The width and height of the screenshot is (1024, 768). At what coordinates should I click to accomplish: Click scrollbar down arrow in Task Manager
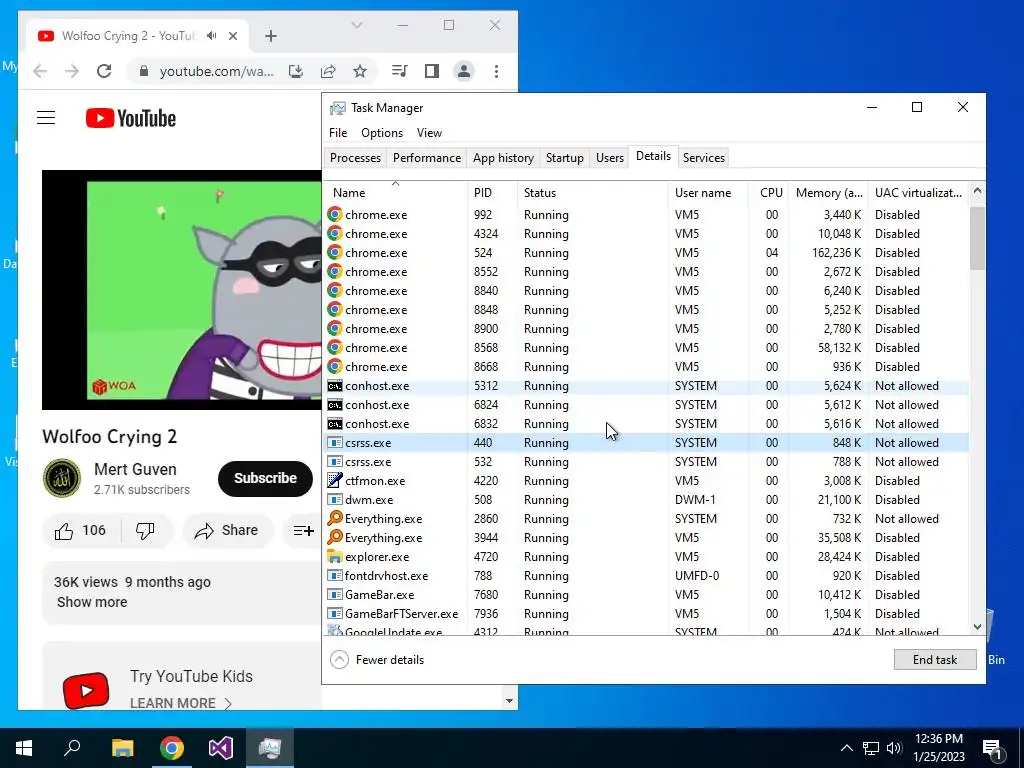coord(977,627)
